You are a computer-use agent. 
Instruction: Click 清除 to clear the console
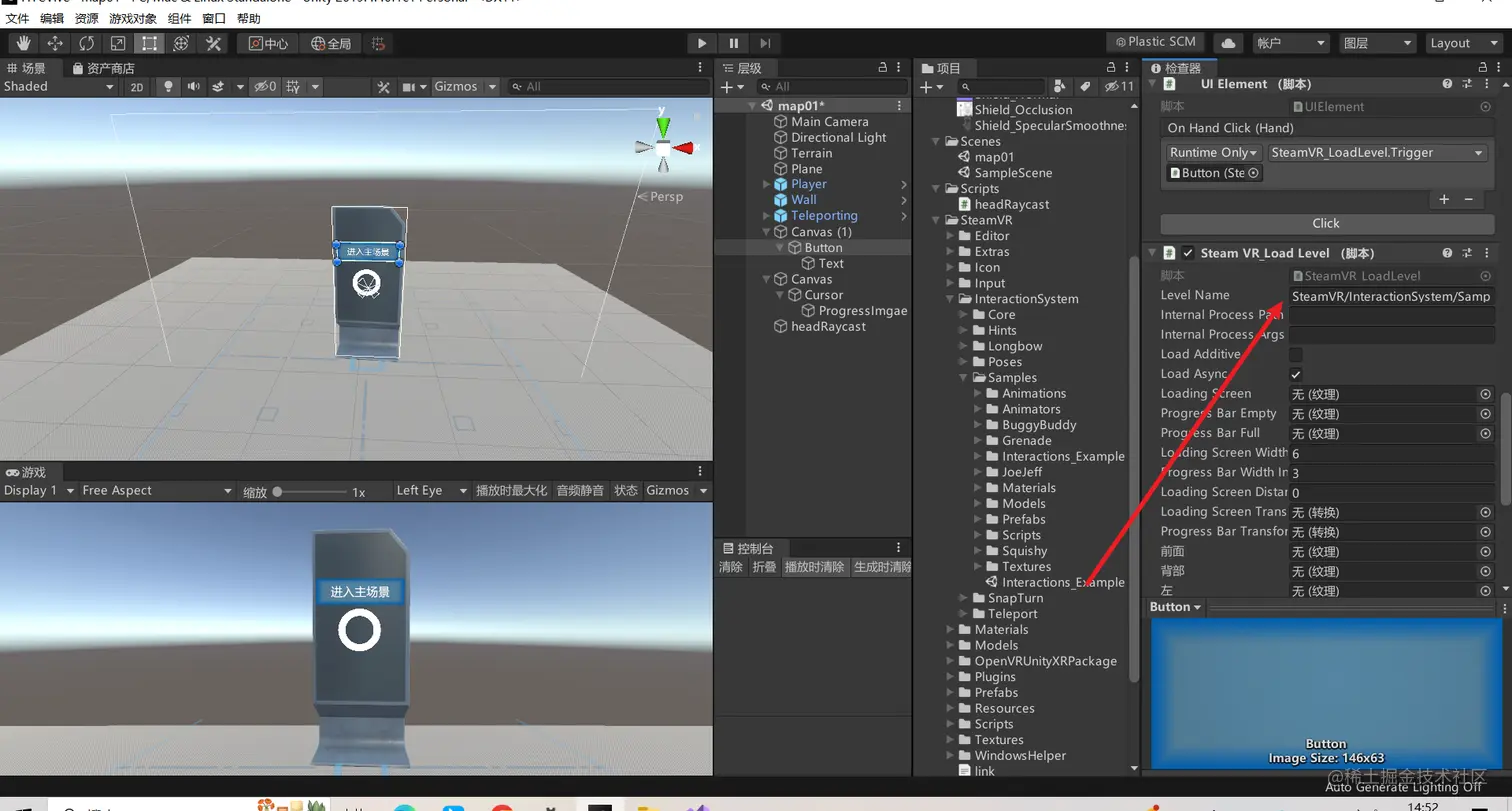pyautogui.click(x=731, y=567)
